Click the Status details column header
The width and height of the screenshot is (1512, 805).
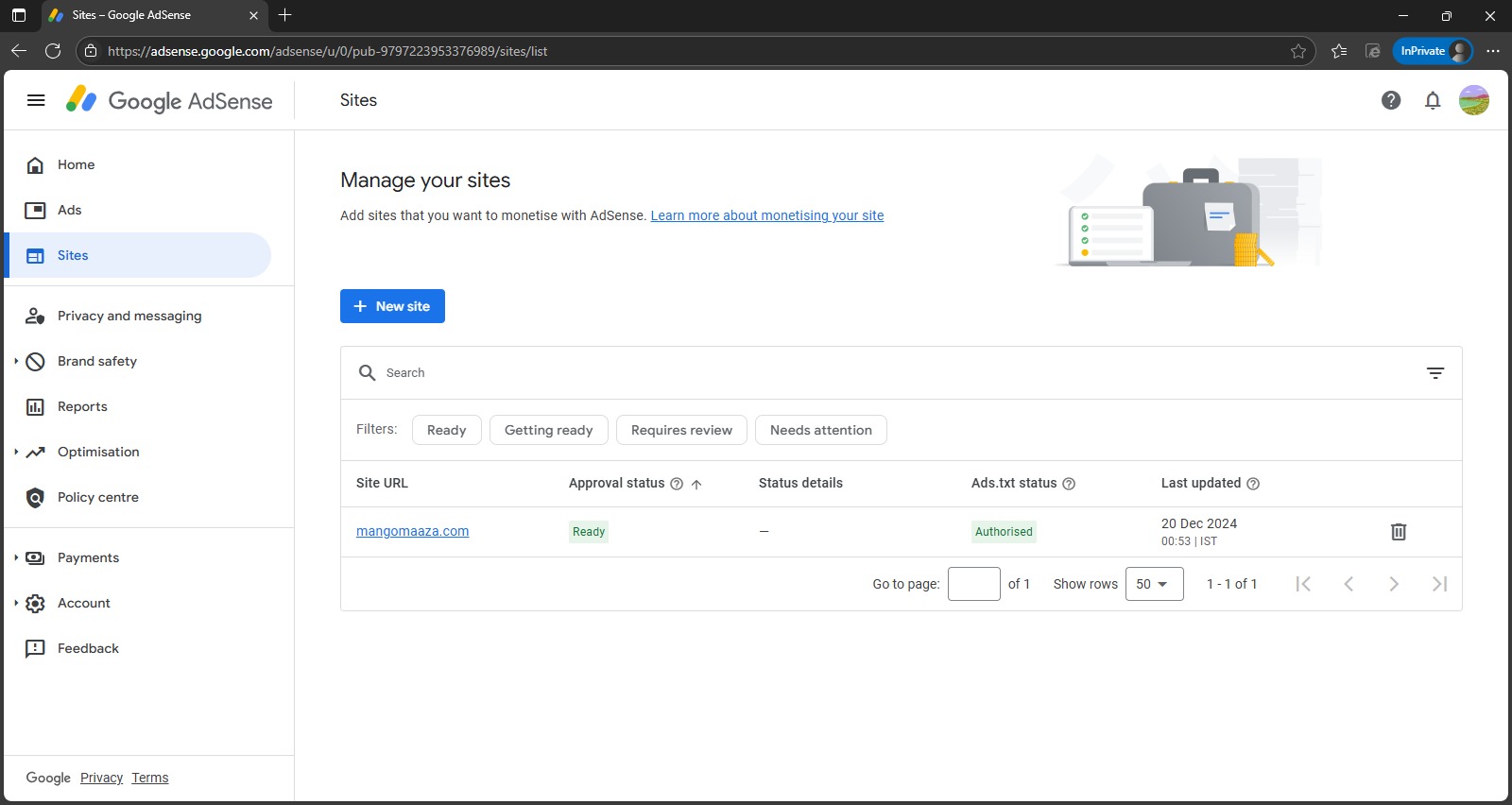pyautogui.click(x=800, y=483)
